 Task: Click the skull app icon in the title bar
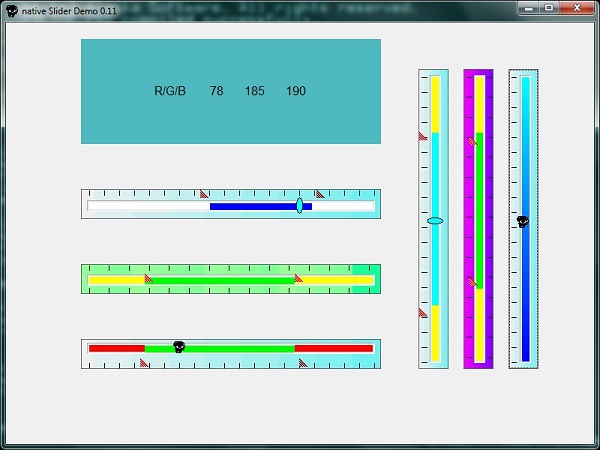[x=11, y=9]
